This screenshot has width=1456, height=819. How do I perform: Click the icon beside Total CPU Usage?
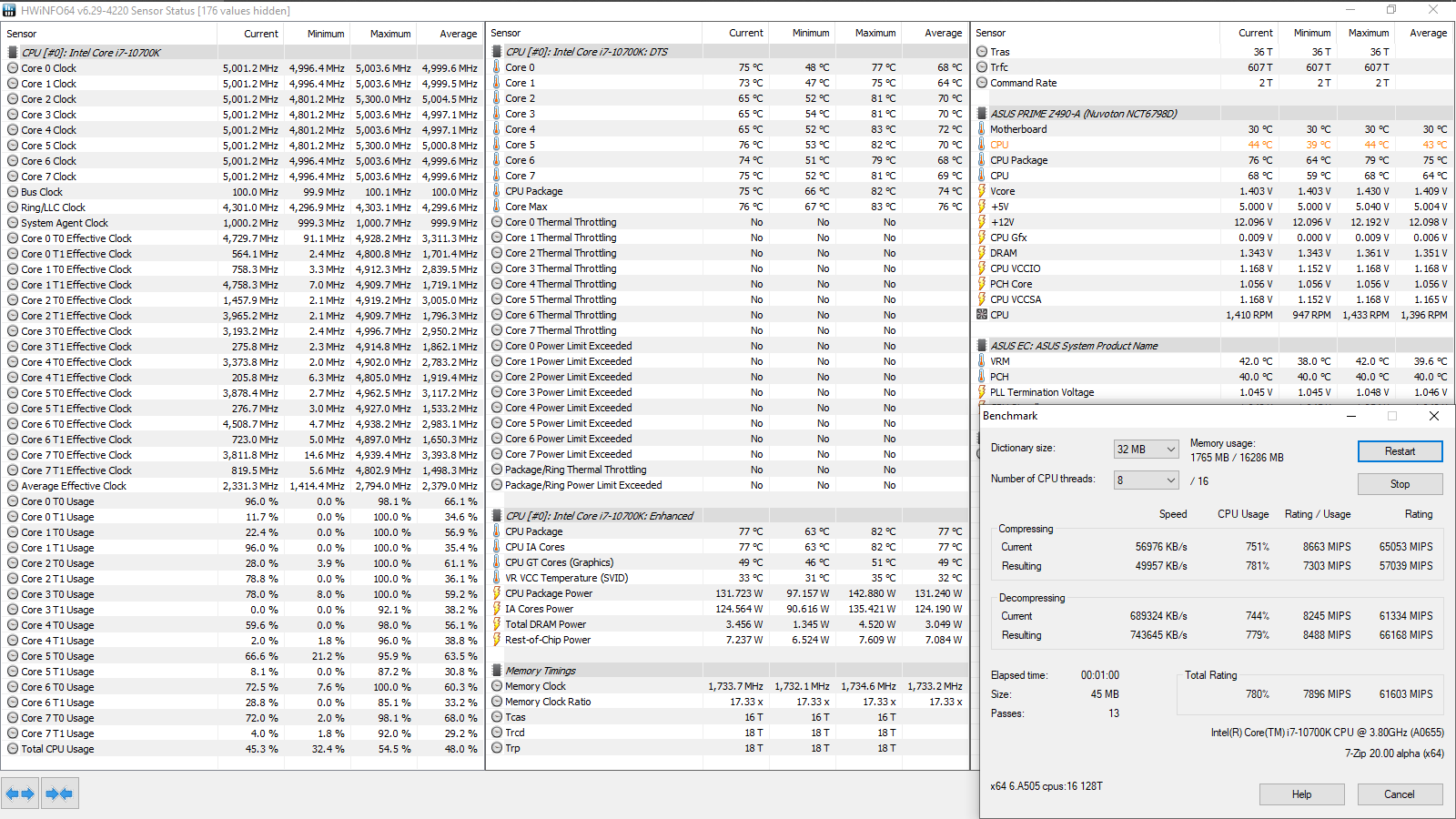click(x=13, y=749)
